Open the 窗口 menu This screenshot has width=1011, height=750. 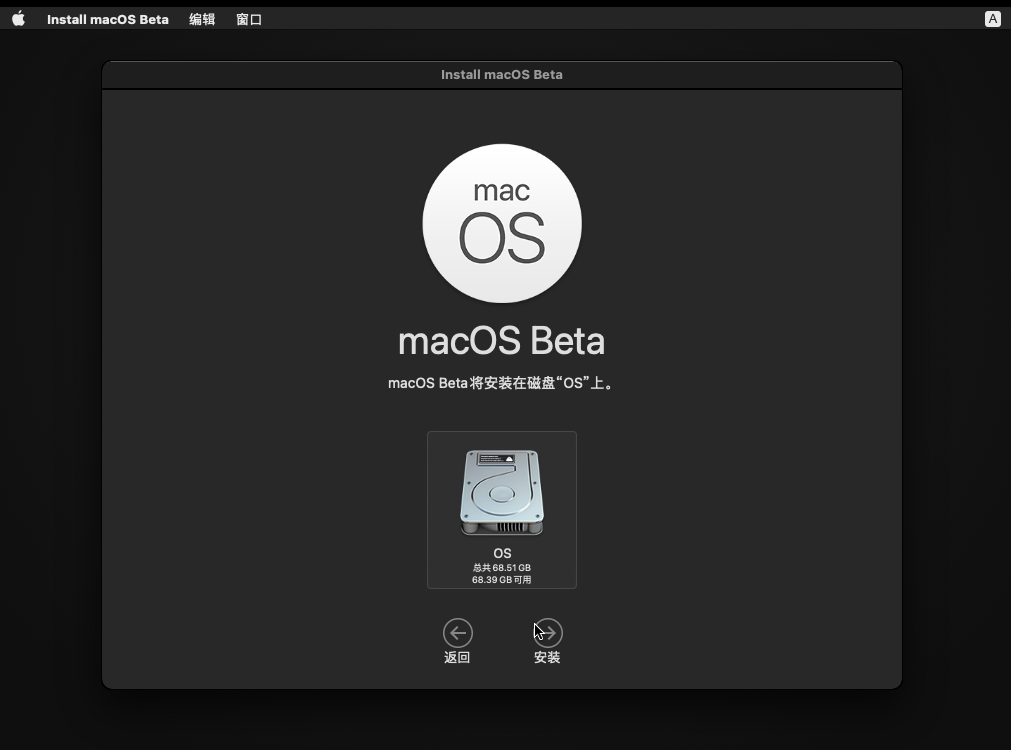[x=249, y=19]
